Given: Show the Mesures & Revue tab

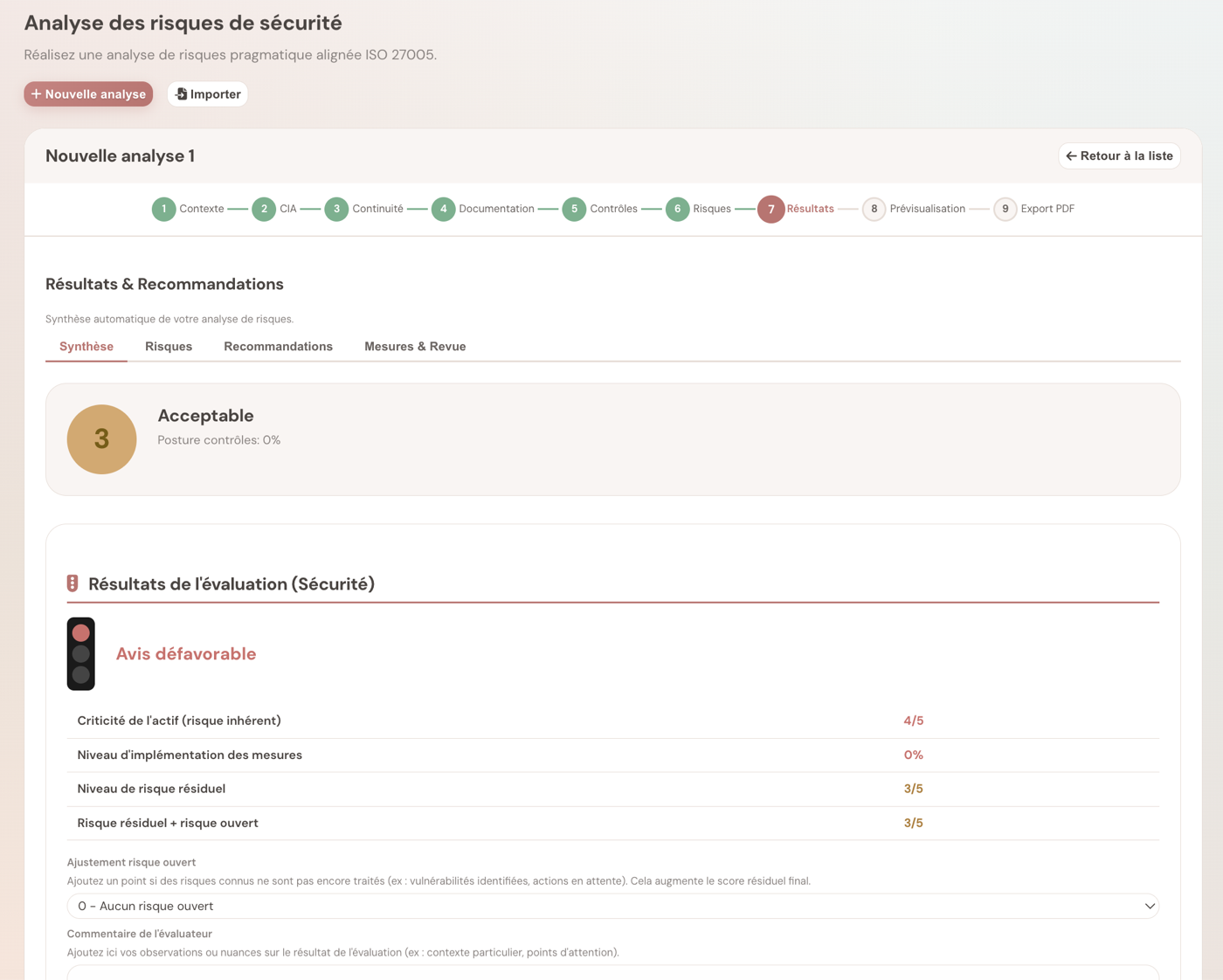Looking at the screenshot, I should tap(415, 347).
